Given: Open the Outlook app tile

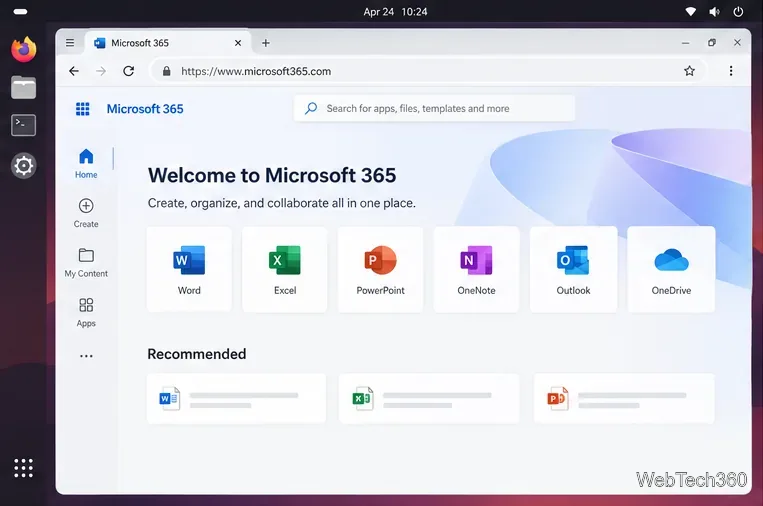Looking at the screenshot, I should (x=573, y=269).
